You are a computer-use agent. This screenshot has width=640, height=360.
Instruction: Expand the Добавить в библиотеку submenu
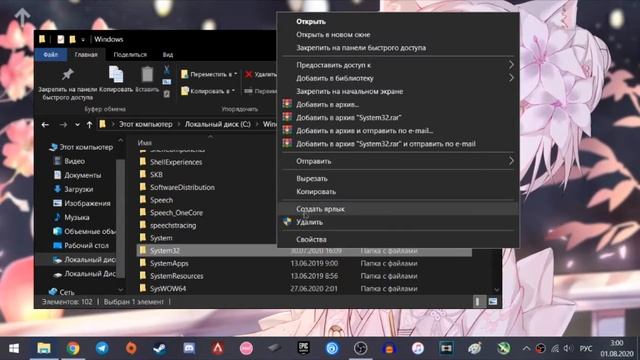pos(511,78)
